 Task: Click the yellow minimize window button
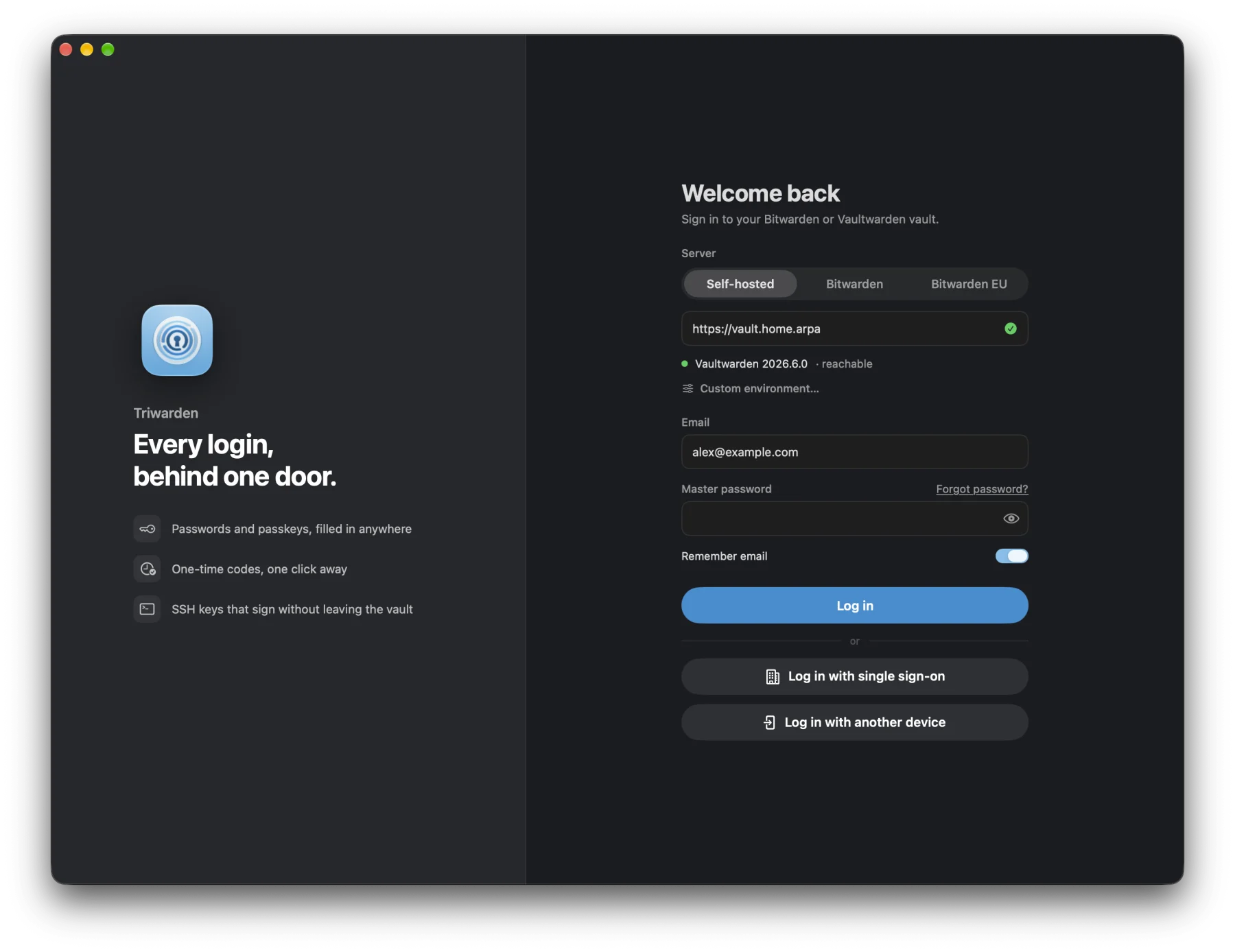[87, 49]
